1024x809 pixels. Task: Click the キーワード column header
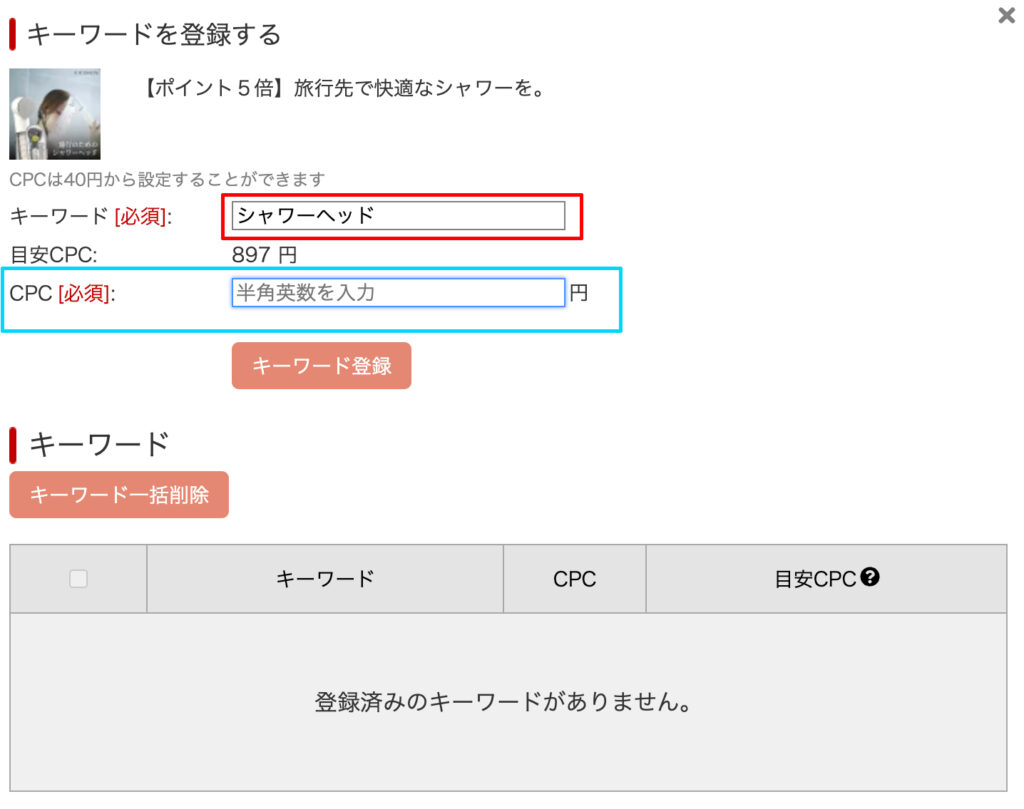point(325,579)
